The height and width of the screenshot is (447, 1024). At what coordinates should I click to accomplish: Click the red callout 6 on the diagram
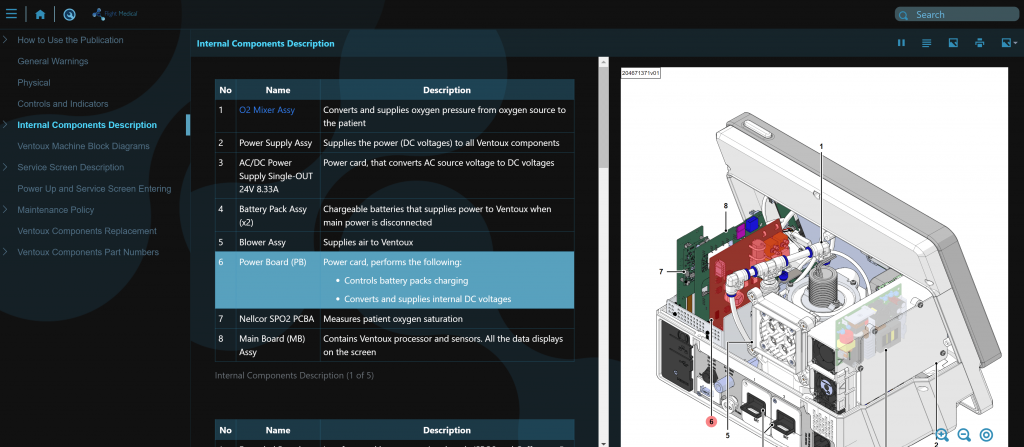pos(711,422)
